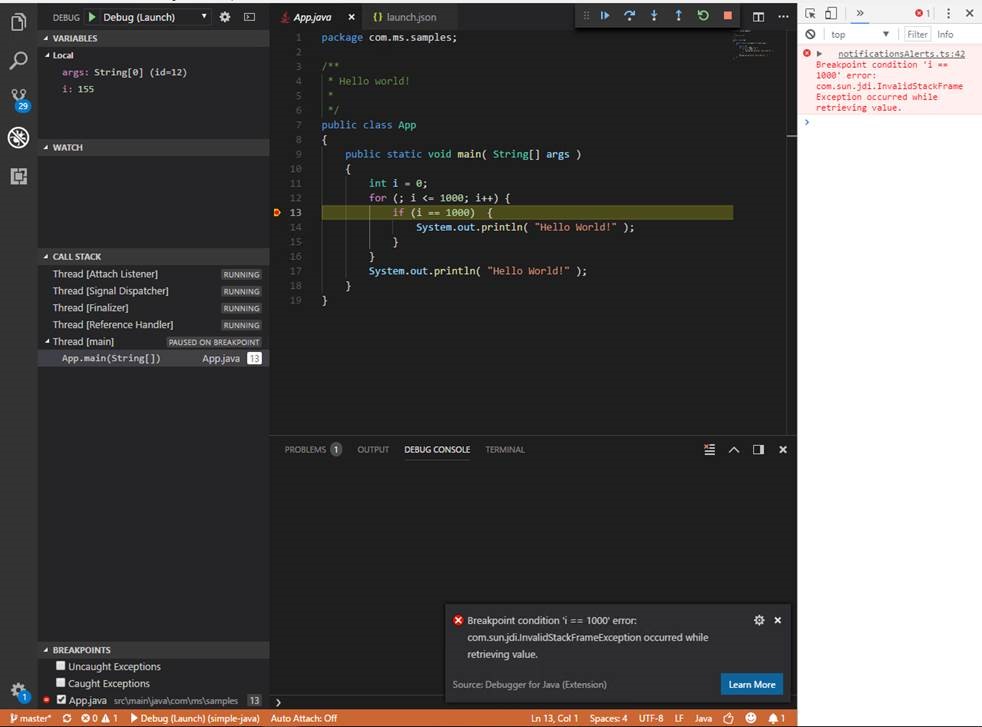This screenshot has width=982, height=727.
Task: Open the Debug view in activity bar
Action: [x=18, y=137]
